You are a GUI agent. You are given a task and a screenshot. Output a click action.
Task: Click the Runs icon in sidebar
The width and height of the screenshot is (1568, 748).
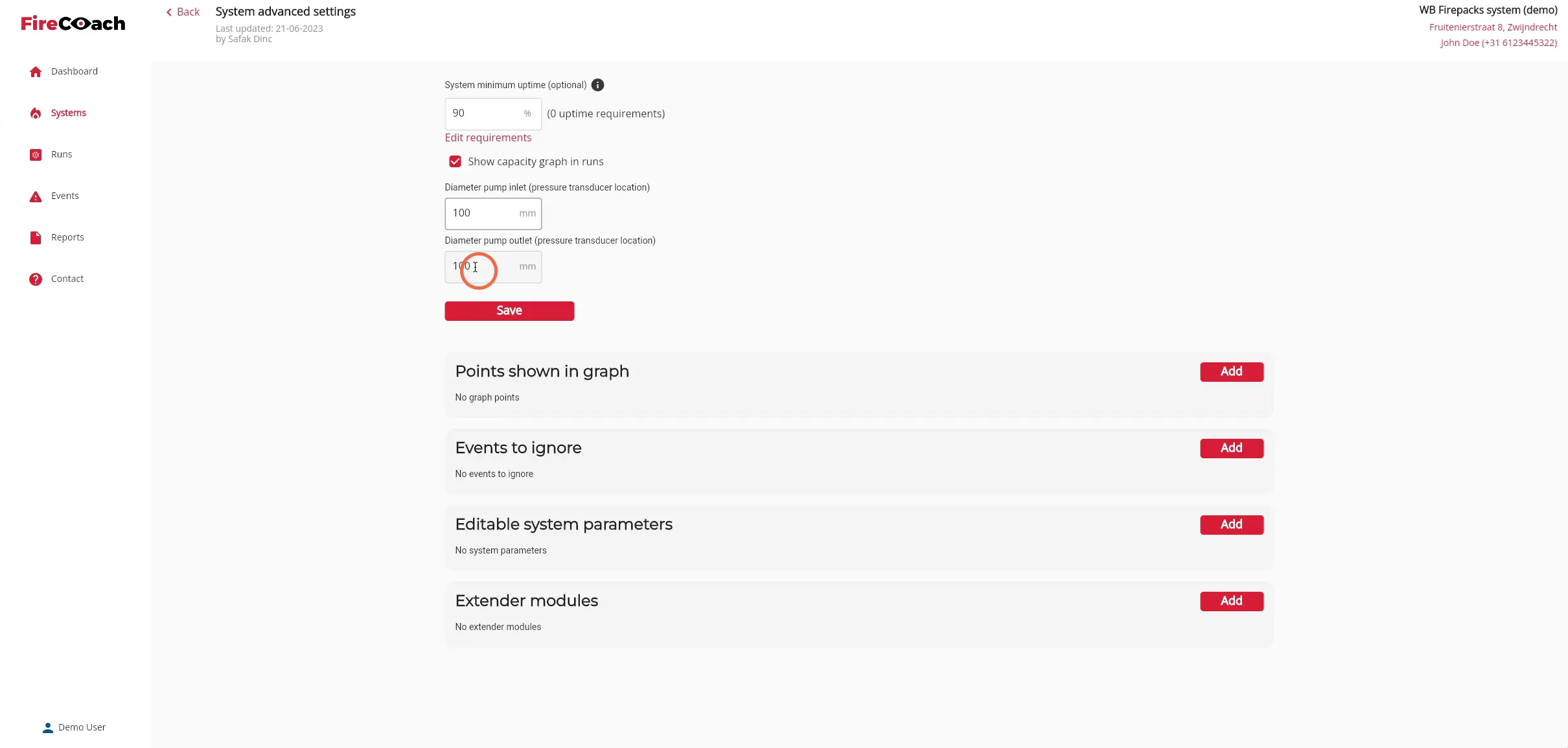(36, 154)
